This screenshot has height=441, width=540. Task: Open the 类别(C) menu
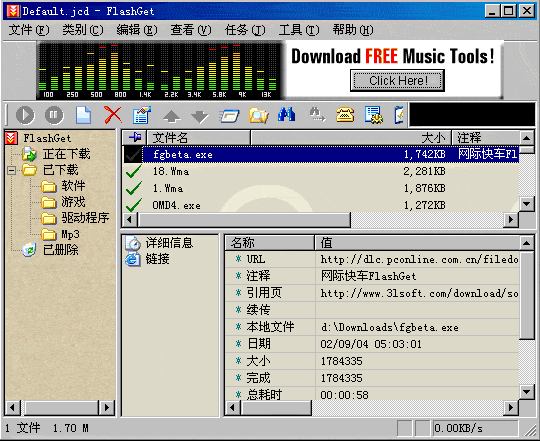[83, 30]
